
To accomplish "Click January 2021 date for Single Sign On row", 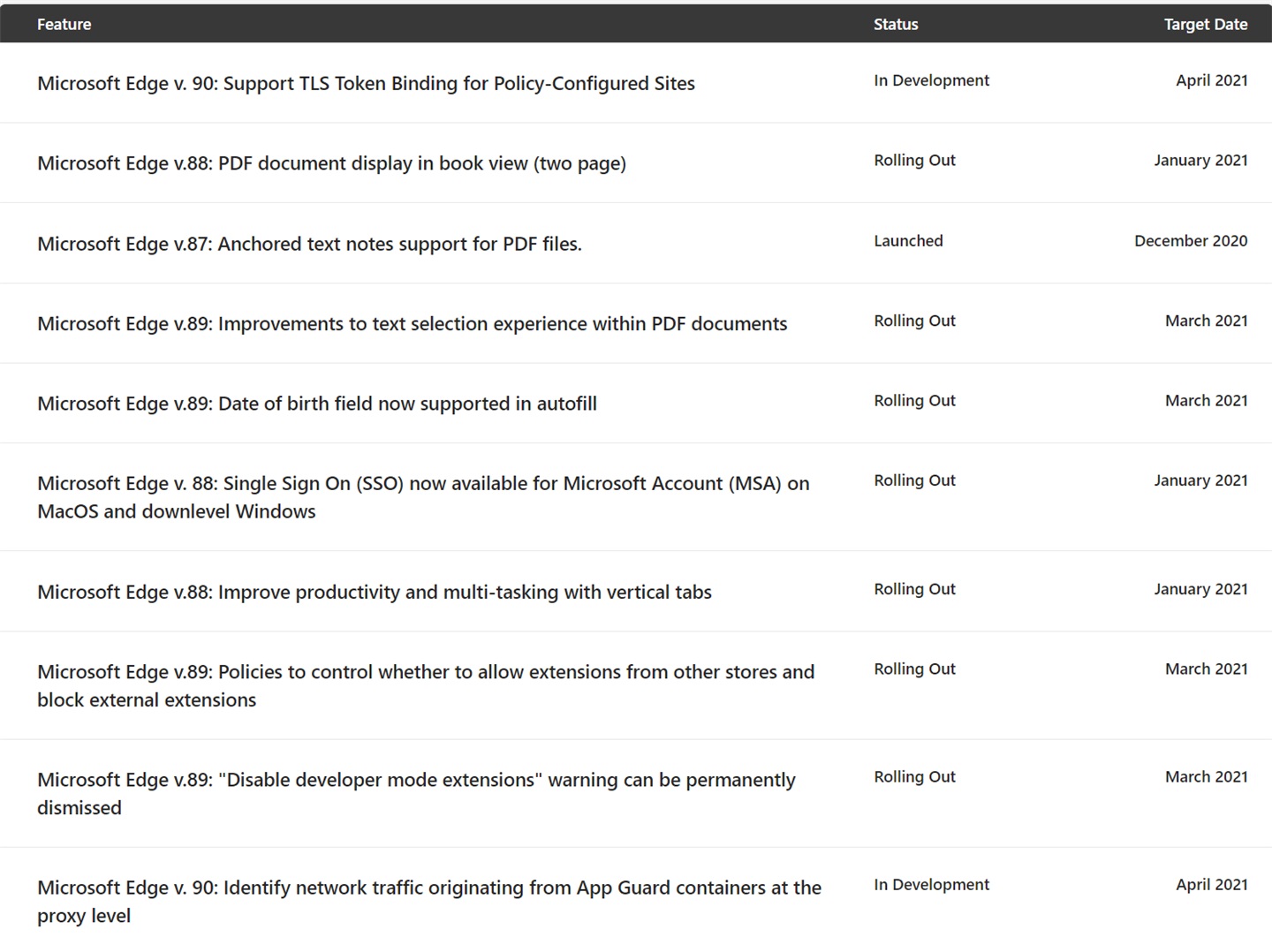I will point(1200,481).
